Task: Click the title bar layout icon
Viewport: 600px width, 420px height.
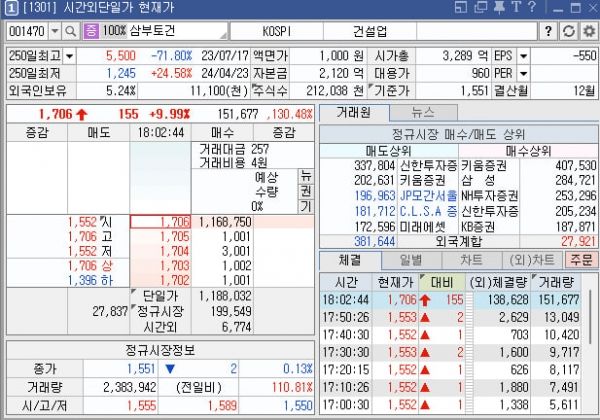Action: pyautogui.click(x=461, y=7)
